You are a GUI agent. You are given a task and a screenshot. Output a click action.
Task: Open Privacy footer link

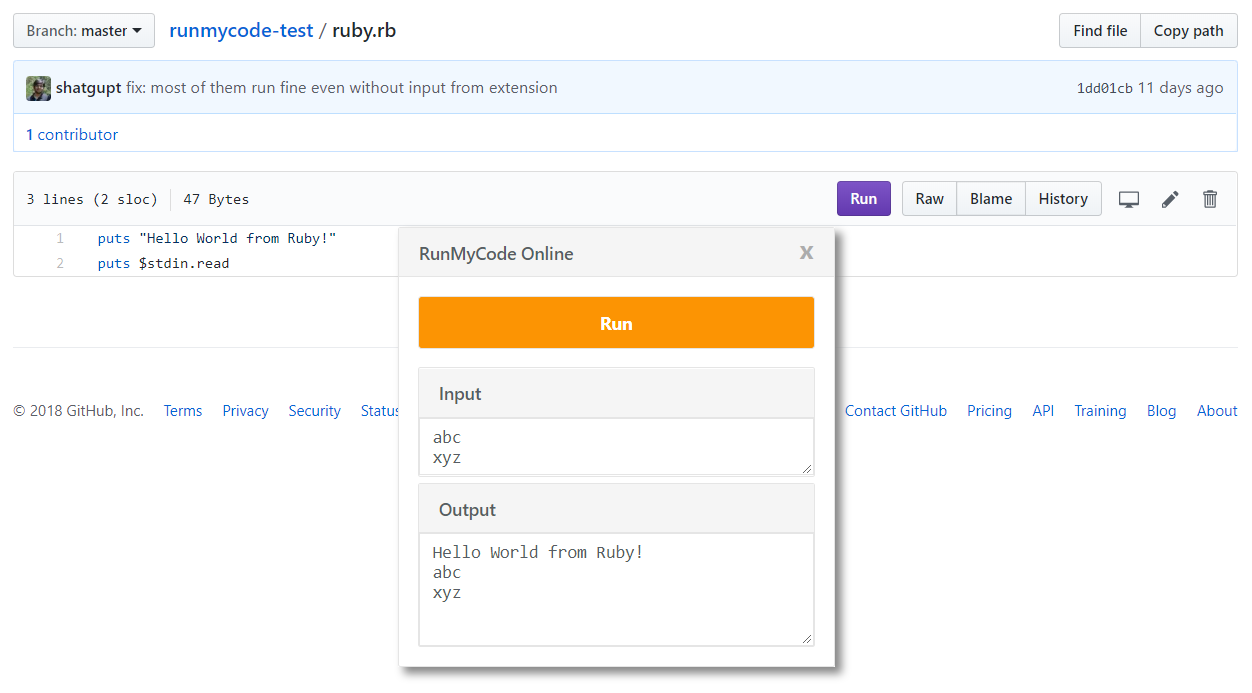click(245, 411)
